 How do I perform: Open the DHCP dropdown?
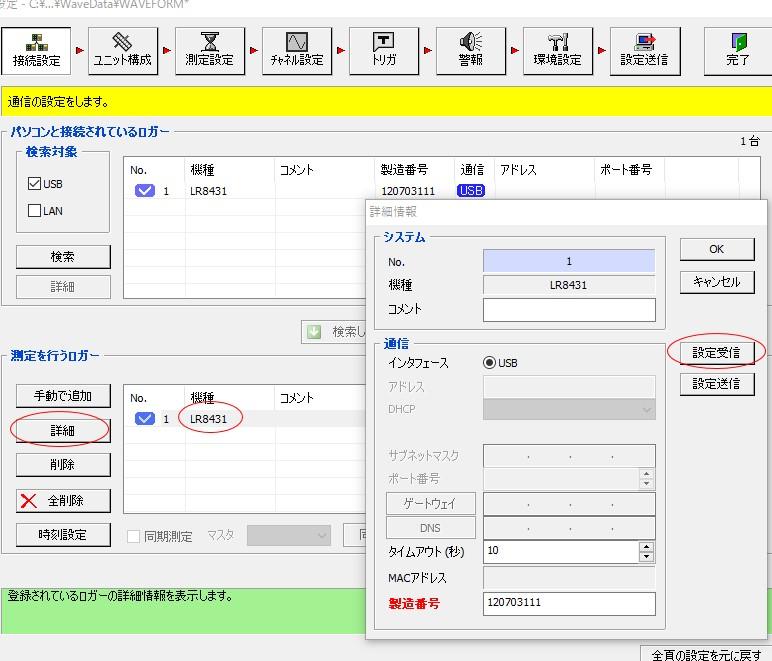569,409
